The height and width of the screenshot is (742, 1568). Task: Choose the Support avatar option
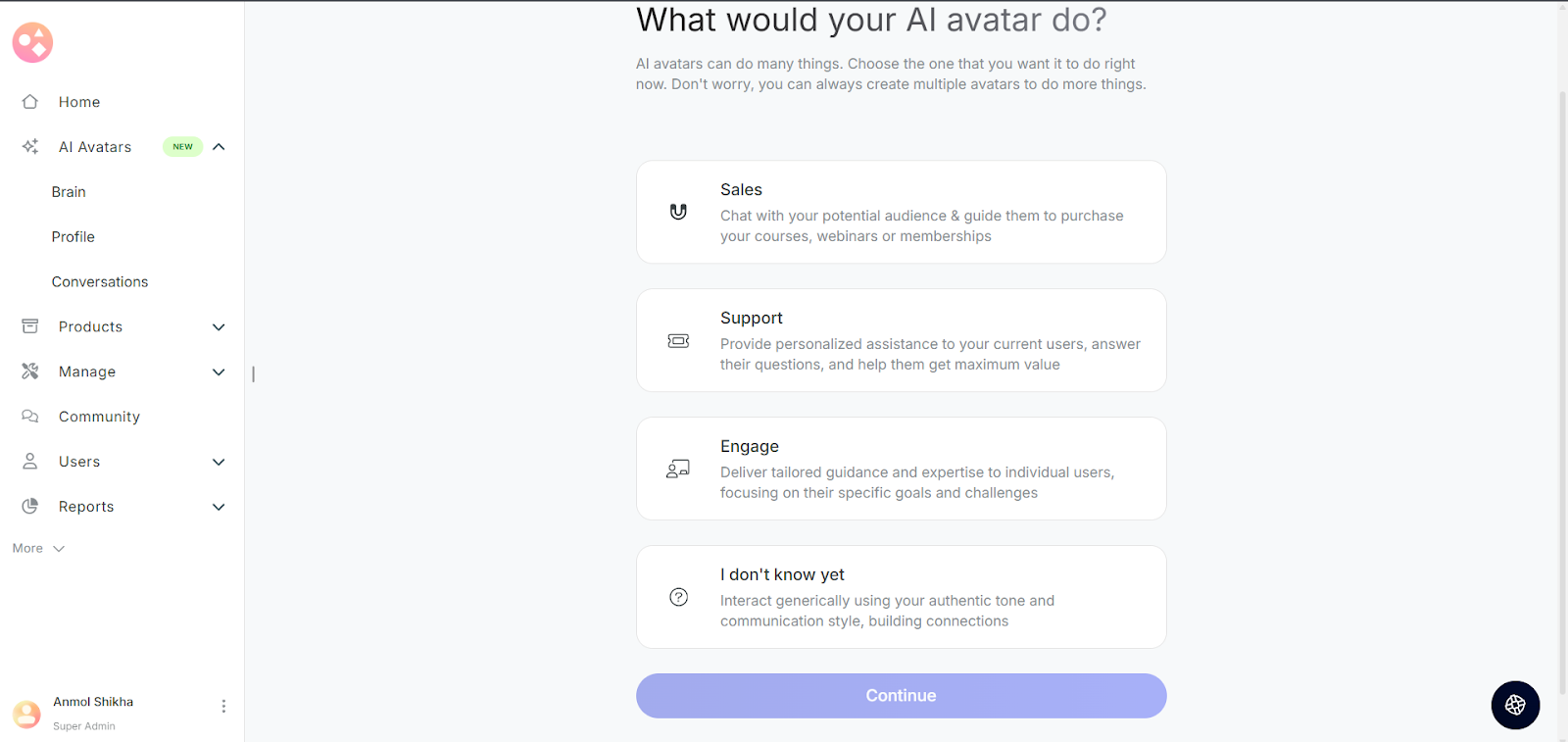(901, 340)
